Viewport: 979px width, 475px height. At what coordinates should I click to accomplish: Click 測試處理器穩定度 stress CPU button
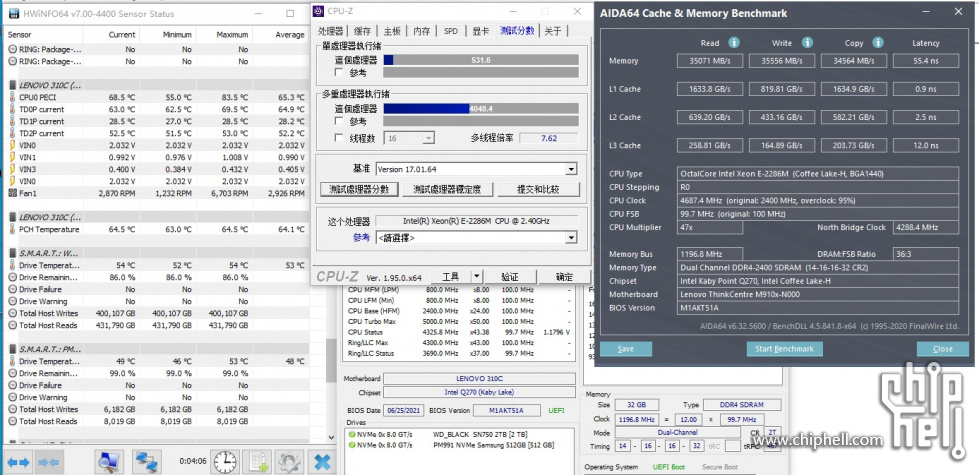pyautogui.click(x=449, y=189)
